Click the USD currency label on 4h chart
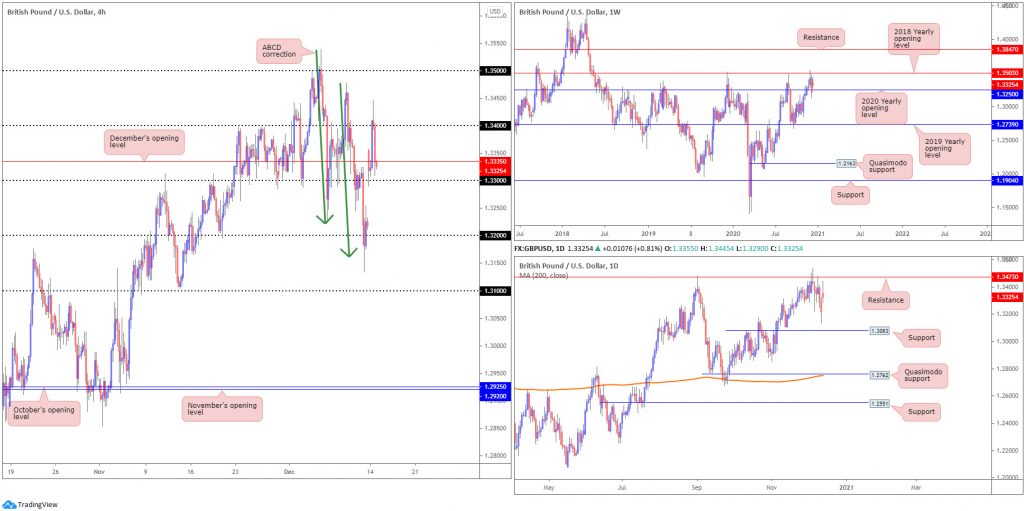The height and width of the screenshot is (511, 1024). click(x=495, y=12)
